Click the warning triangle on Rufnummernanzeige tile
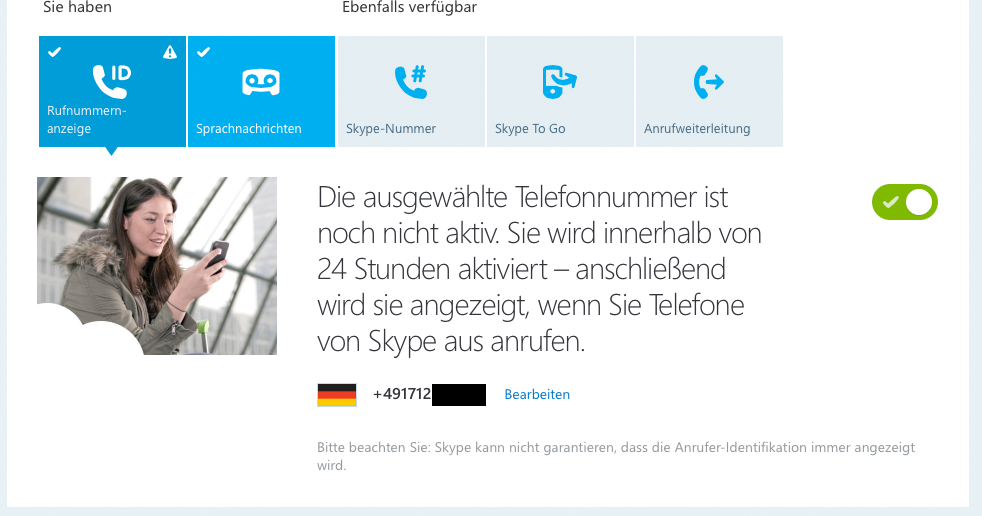 [170, 52]
